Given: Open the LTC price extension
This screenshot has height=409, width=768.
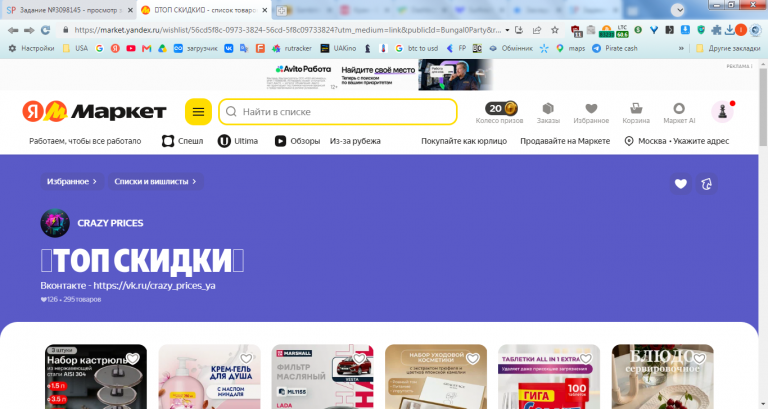Looking at the screenshot, I should pyautogui.click(x=622, y=30).
